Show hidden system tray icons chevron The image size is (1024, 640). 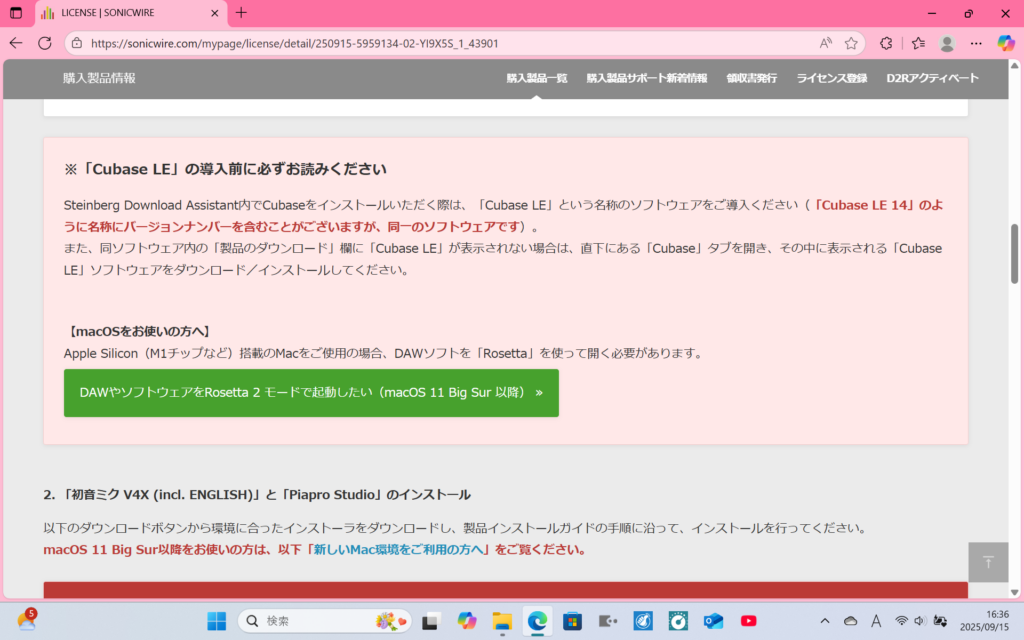pyautogui.click(x=825, y=621)
